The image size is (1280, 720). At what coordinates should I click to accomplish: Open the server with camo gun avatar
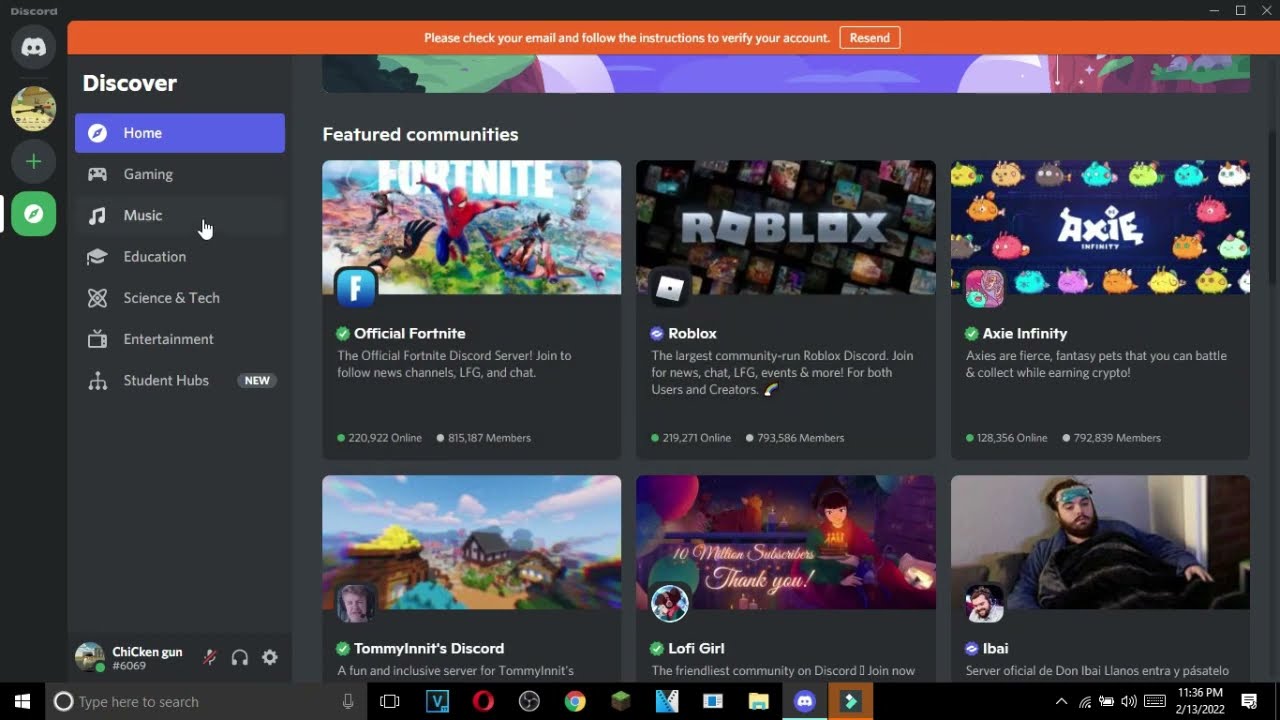pos(33,108)
